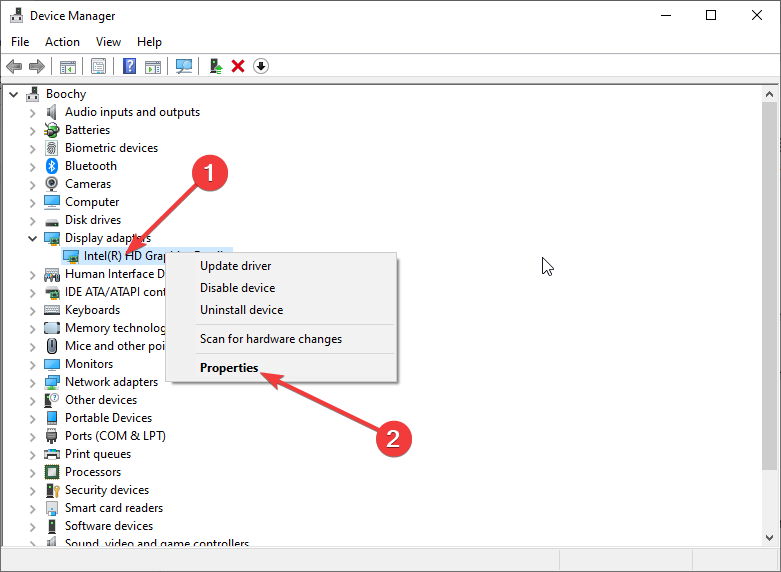Click the Keyboards category icon

pyautogui.click(x=52, y=310)
